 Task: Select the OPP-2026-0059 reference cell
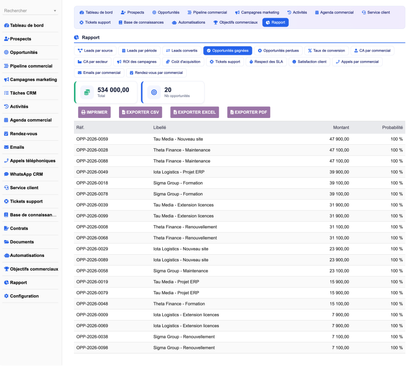(92, 139)
